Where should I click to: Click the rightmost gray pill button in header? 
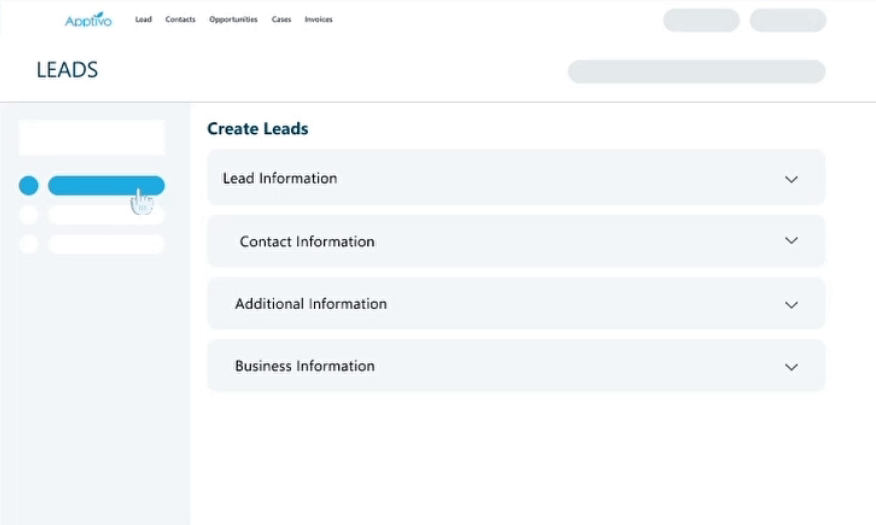788,21
